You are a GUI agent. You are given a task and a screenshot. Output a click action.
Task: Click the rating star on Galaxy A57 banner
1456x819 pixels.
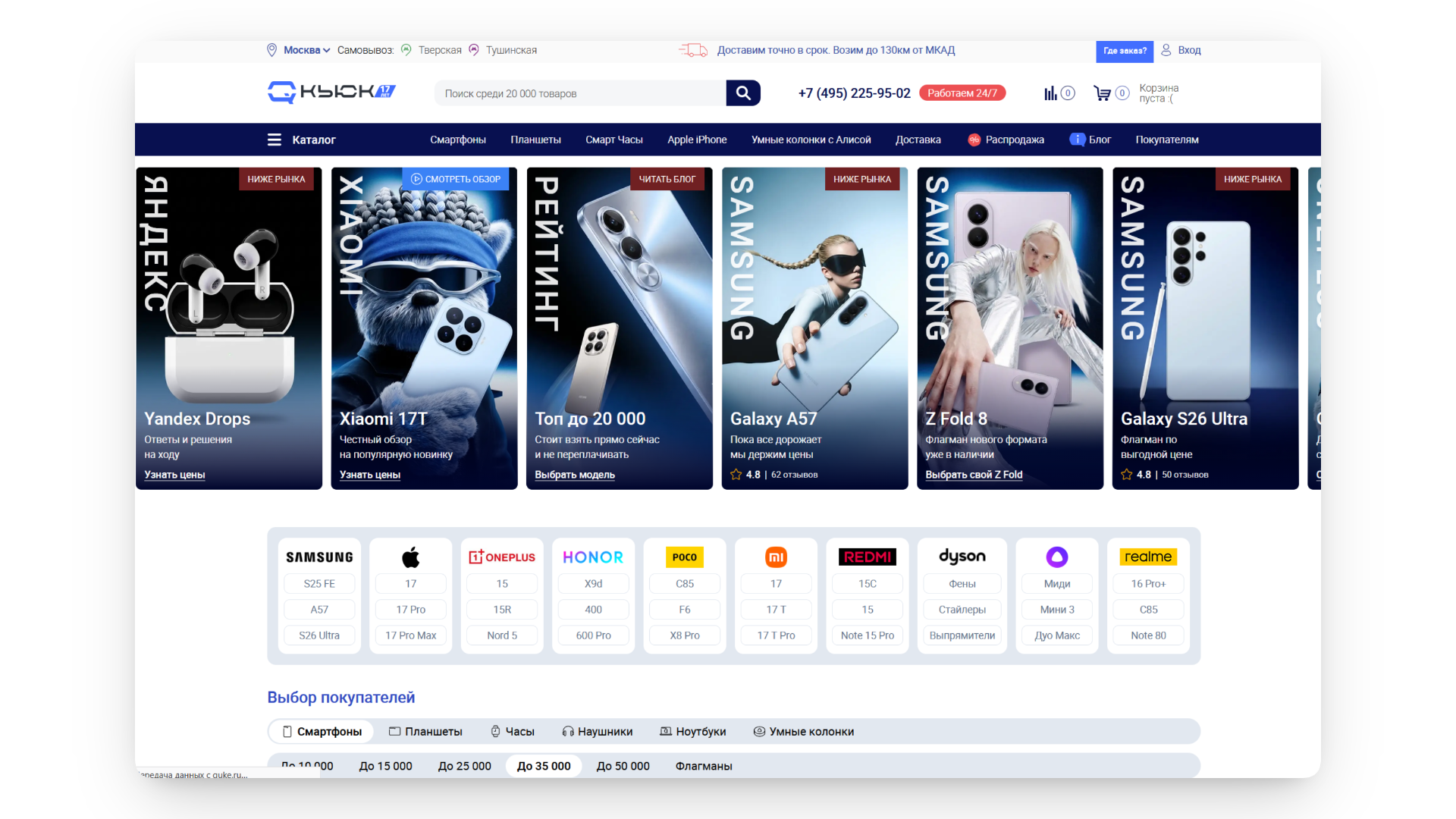pyautogui.click(x=736, y=475)
